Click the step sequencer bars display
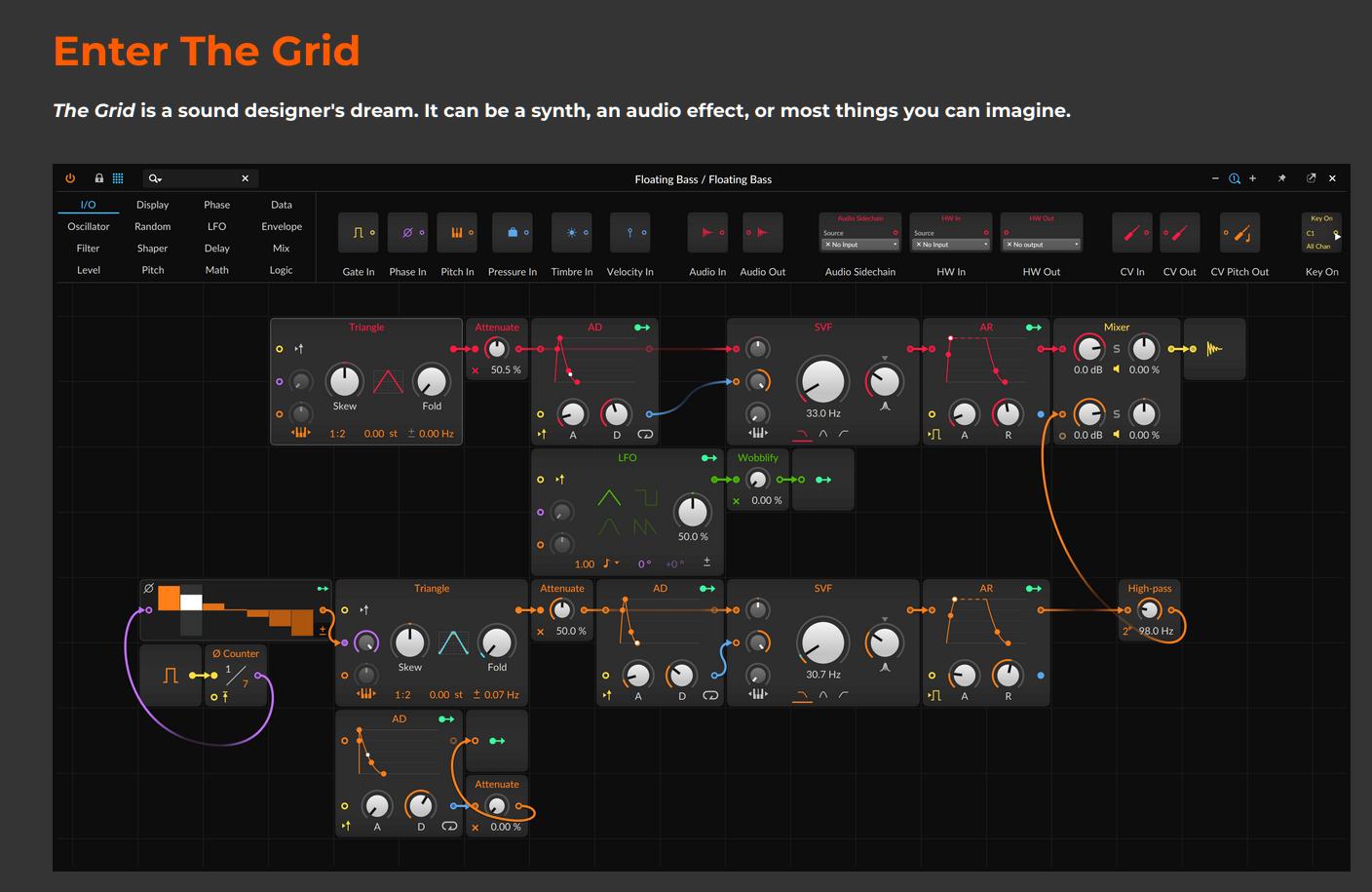 [235, 610]
